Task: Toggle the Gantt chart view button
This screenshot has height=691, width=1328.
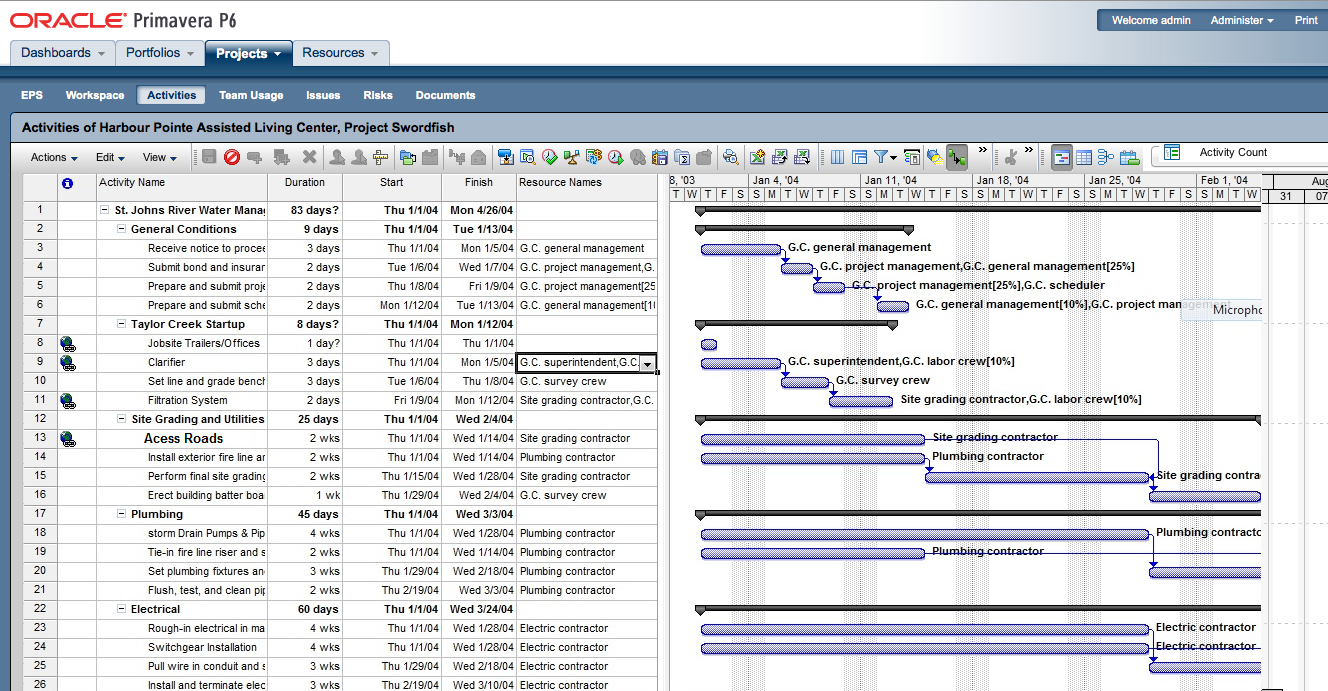Action: (x=1061, y=157)
